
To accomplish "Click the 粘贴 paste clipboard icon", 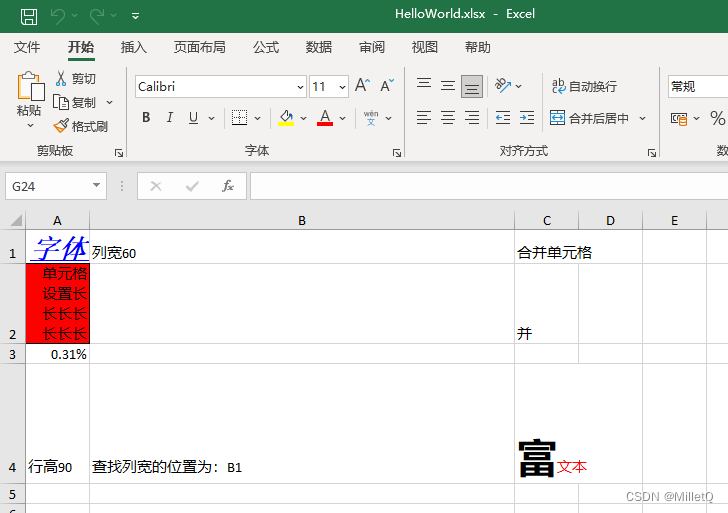I will coord(31,86).
